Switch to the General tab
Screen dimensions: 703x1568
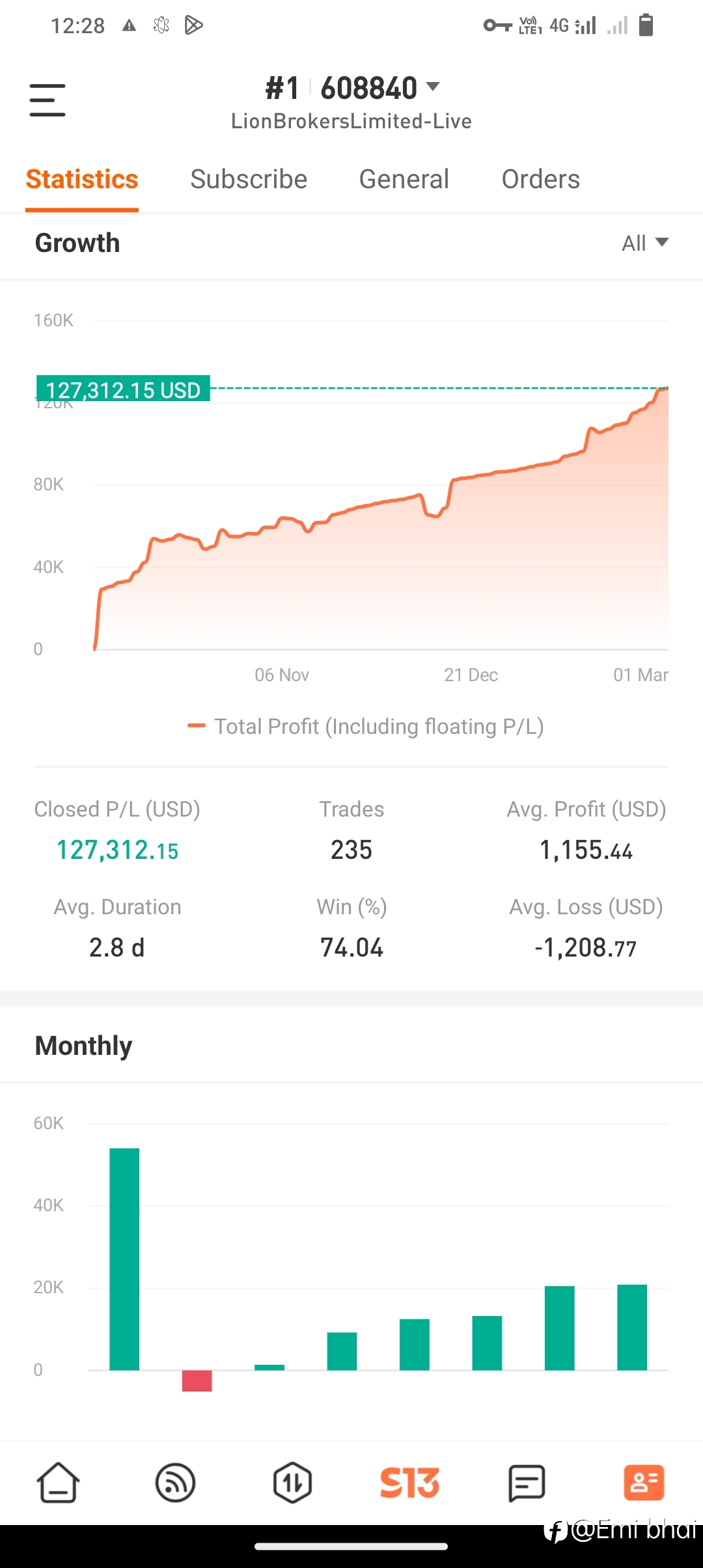[404, 179]
